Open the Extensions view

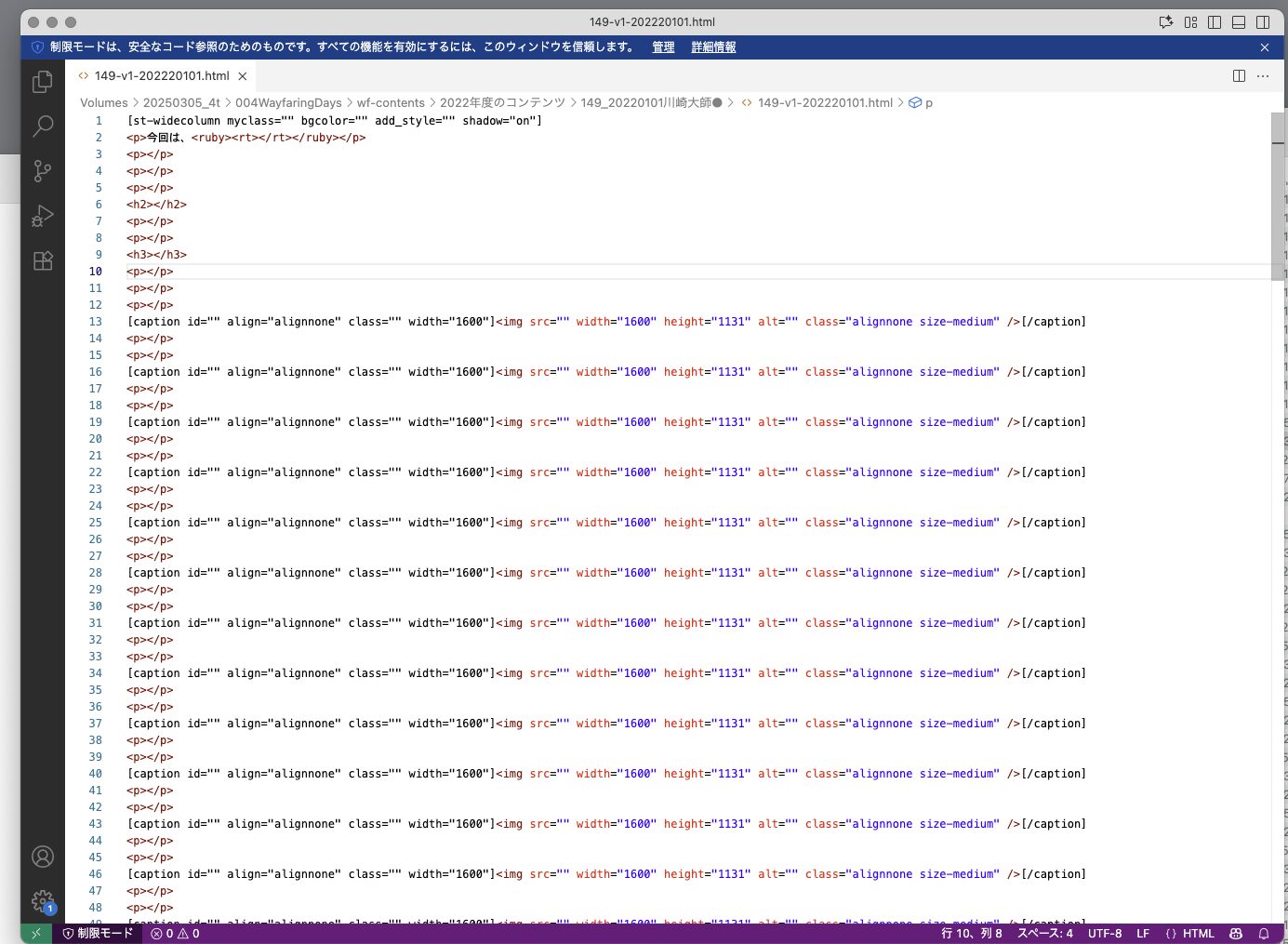point(43,260)
